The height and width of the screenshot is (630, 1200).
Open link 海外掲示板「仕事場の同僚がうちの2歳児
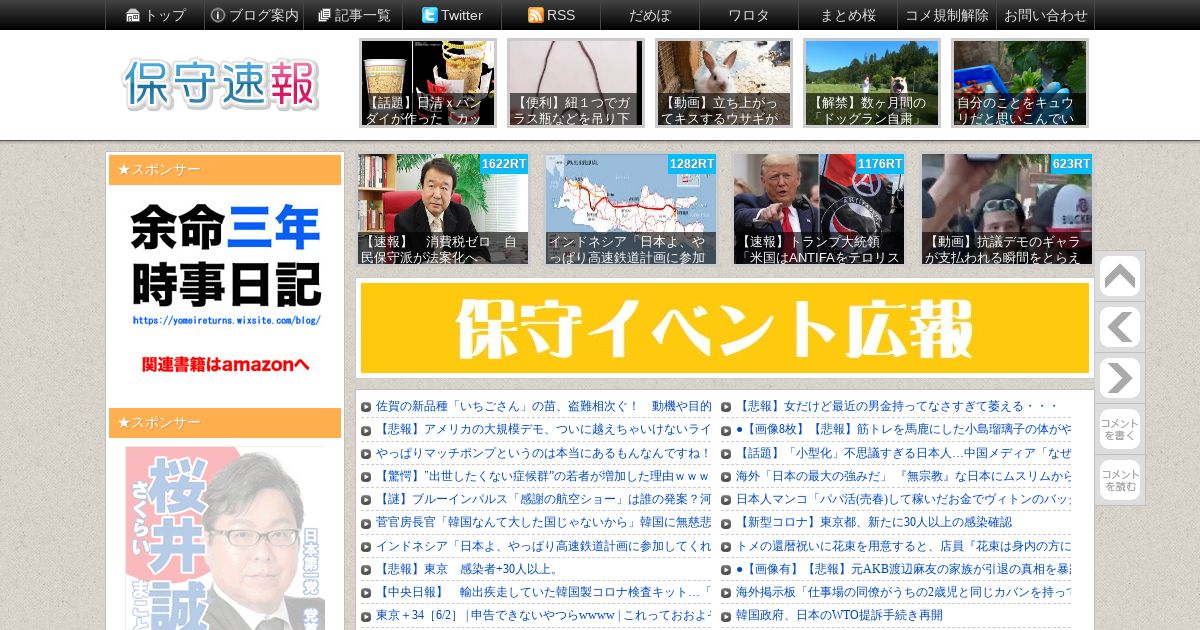pyautogui.click(x=903, y=592)
